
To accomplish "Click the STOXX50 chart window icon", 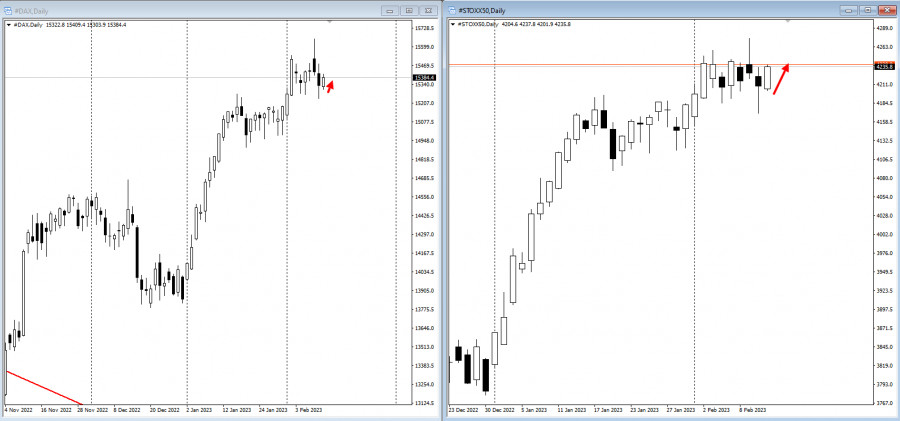I will tap(453, 10).
